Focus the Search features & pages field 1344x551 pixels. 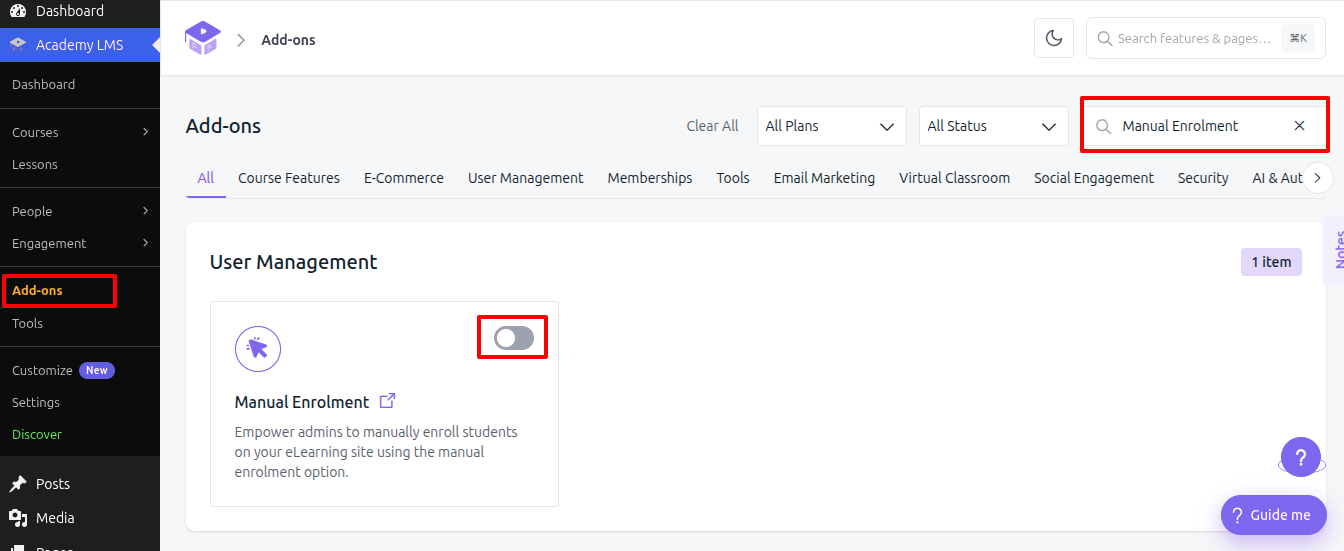[1206, 38]
